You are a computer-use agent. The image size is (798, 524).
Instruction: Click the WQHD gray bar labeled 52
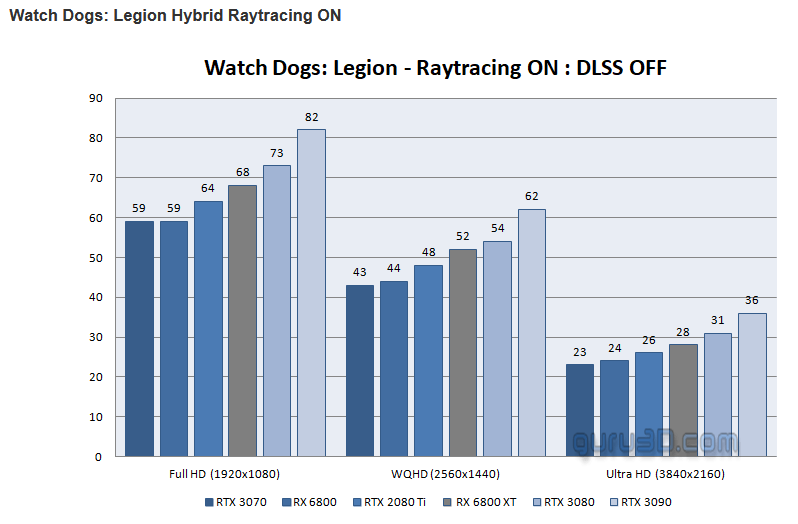(463, 353)
